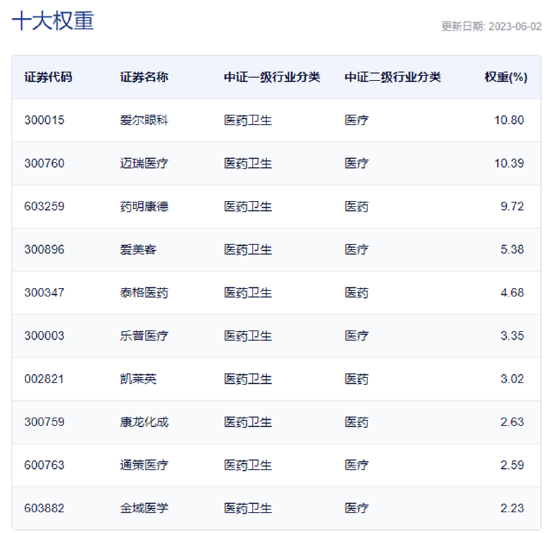Click the 十大权重 heading
The width and height of the screenshot is (550, 533).
[x=53, y=20]
